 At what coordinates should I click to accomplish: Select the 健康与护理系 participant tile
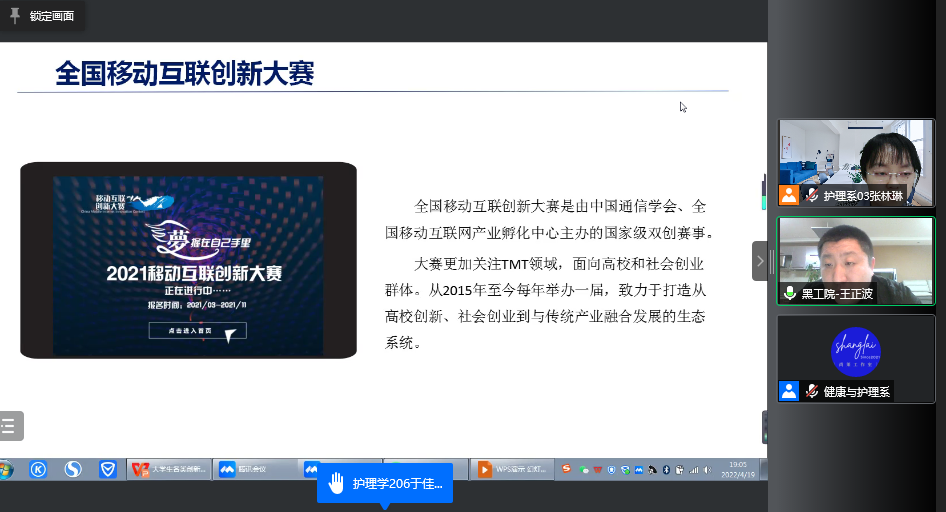coord(856,358)
